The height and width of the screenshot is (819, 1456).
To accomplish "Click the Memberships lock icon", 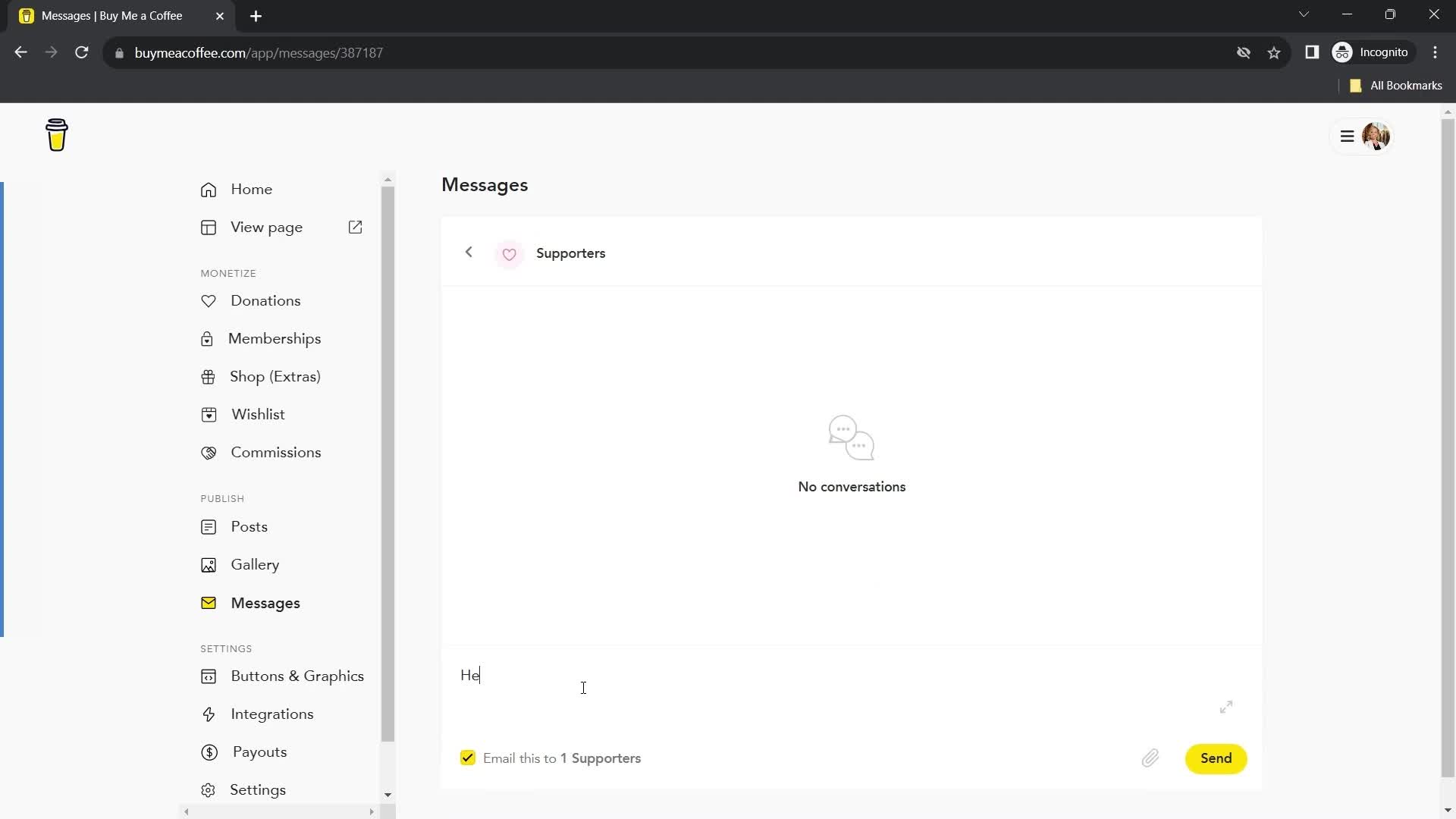I will point(209,339).
